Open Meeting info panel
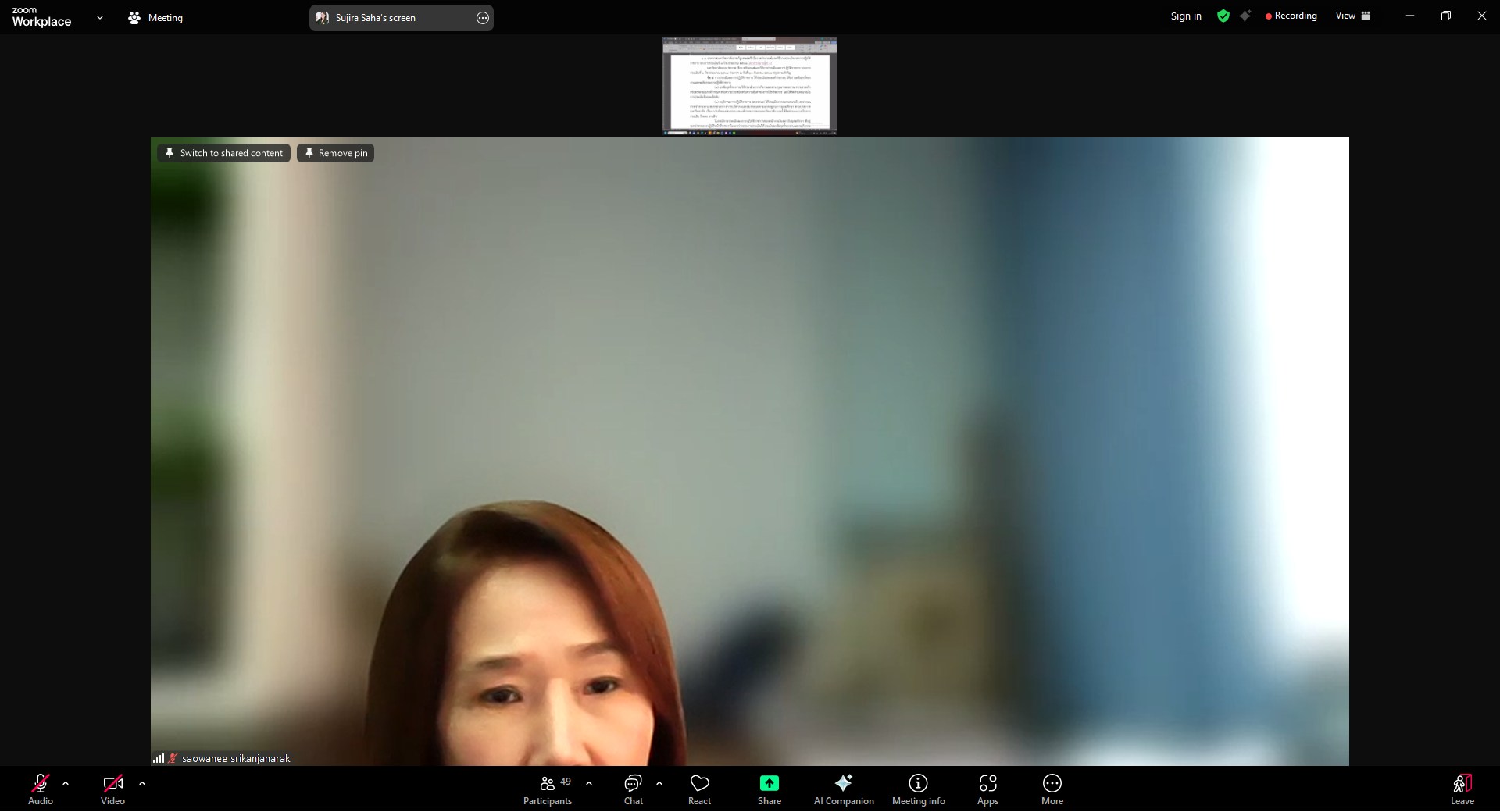The height and width of the screenshot is (812, 1500). coord(918,789)
